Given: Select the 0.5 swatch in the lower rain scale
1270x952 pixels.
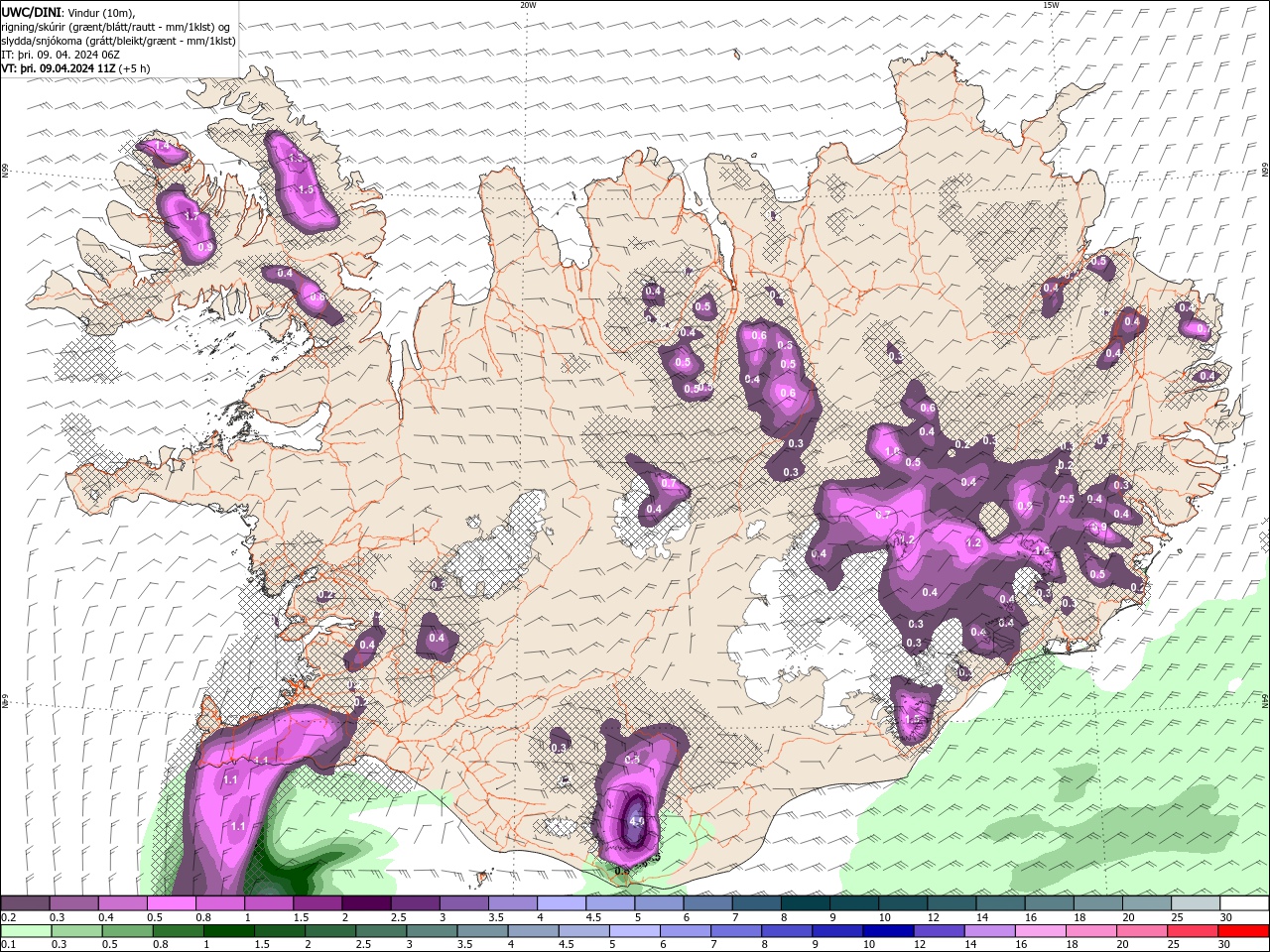Looking at the screenshot, I should (127, 931).
